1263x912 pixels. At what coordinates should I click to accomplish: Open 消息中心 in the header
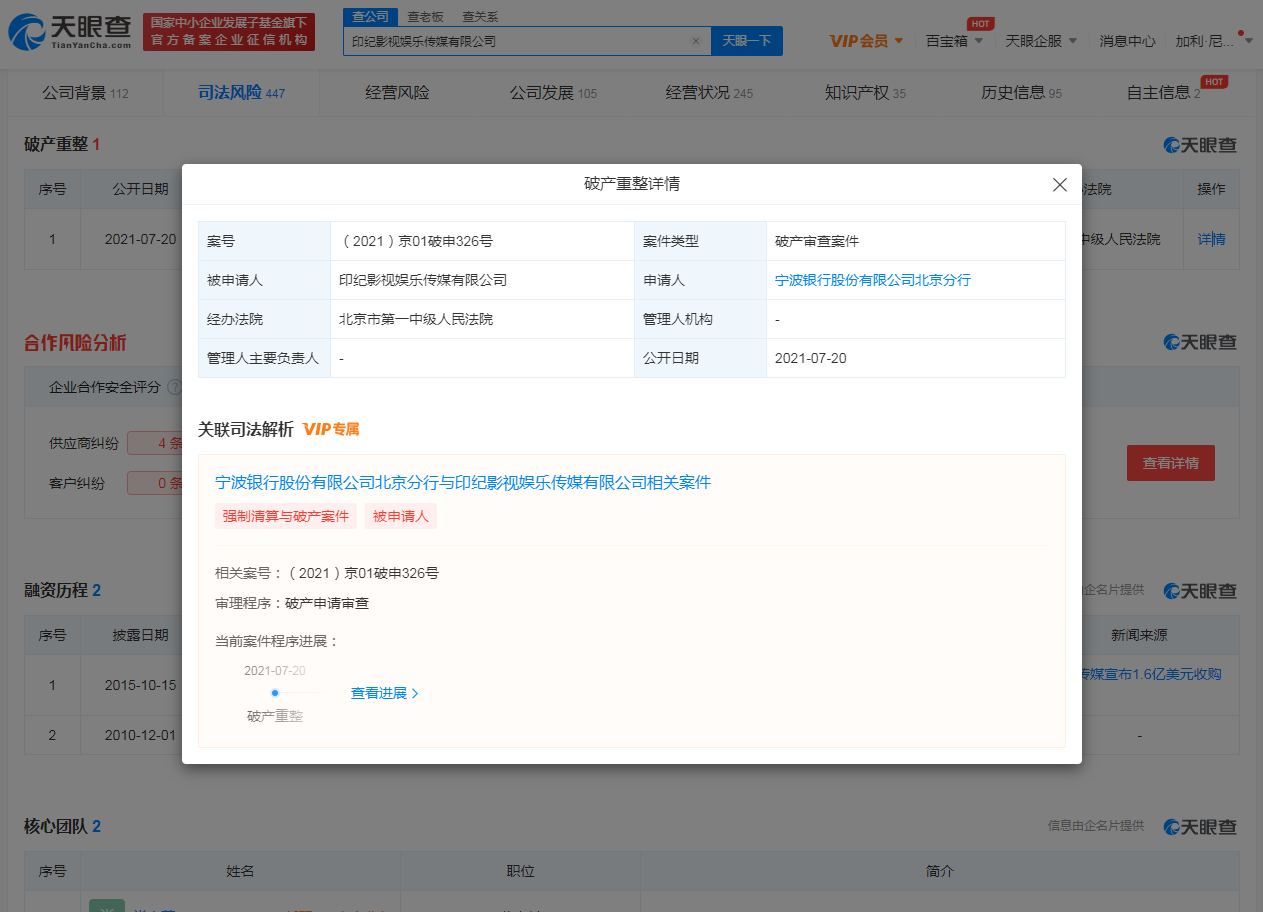pos(1127,41)
